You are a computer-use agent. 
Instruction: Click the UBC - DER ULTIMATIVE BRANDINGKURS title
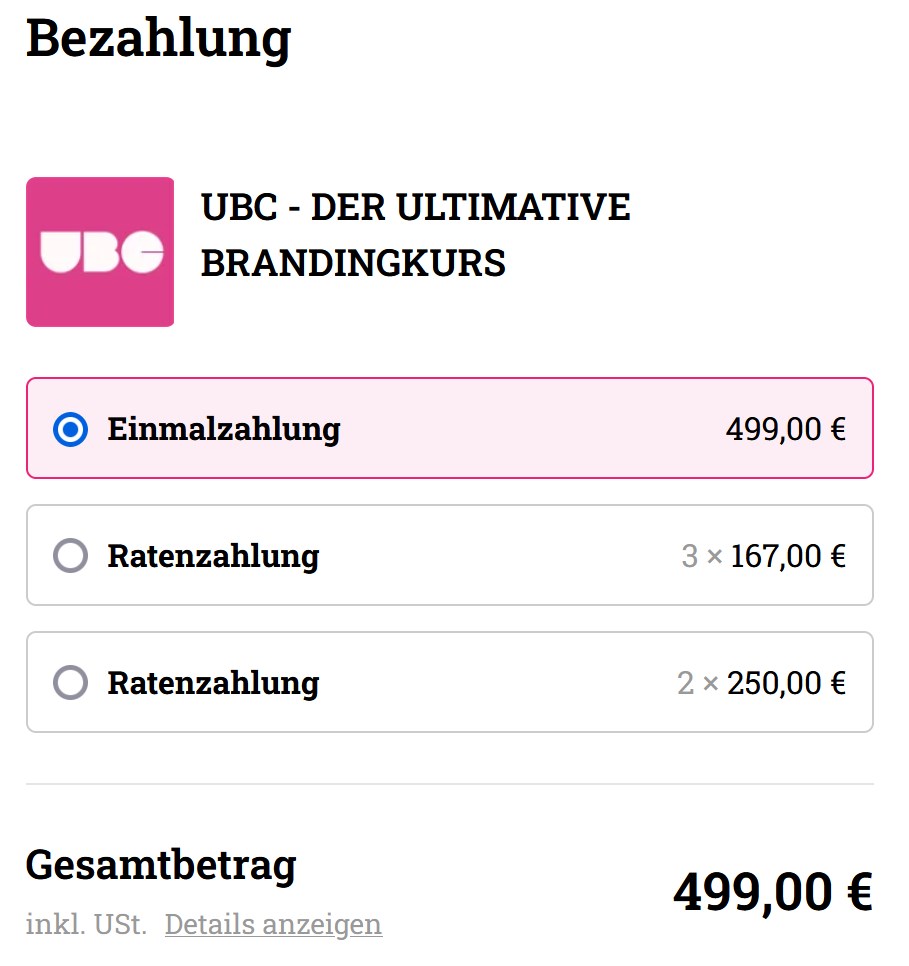click(x=415, y=235)
